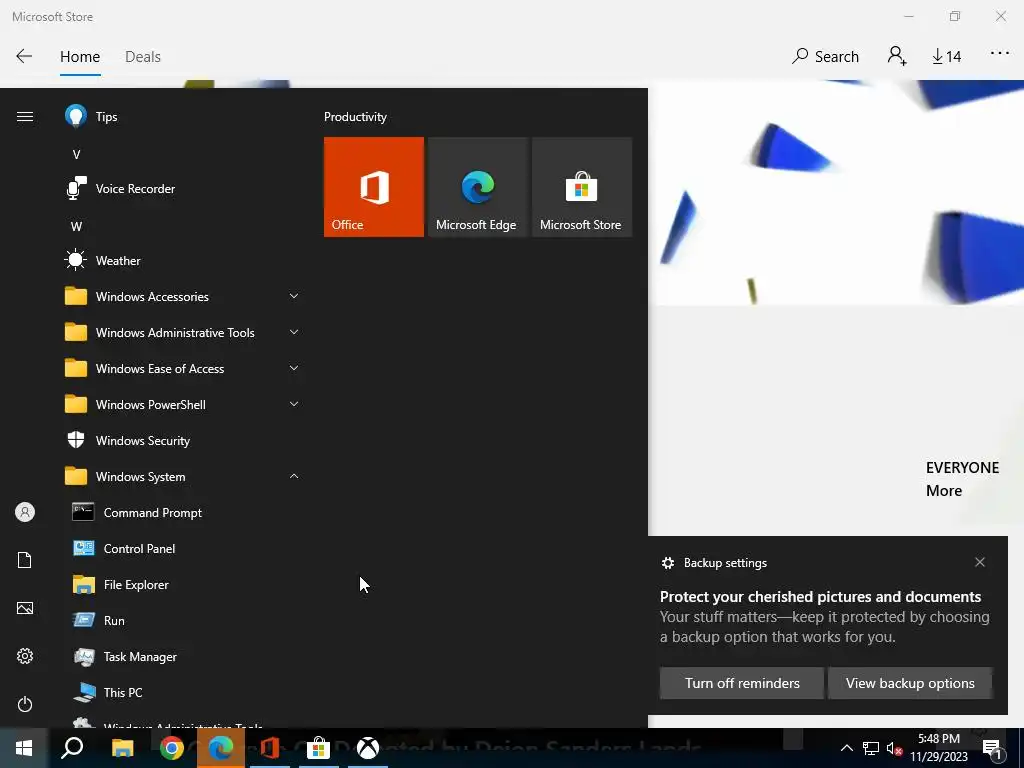
Task: Click the More link in Store
Action: coord(944,490)
